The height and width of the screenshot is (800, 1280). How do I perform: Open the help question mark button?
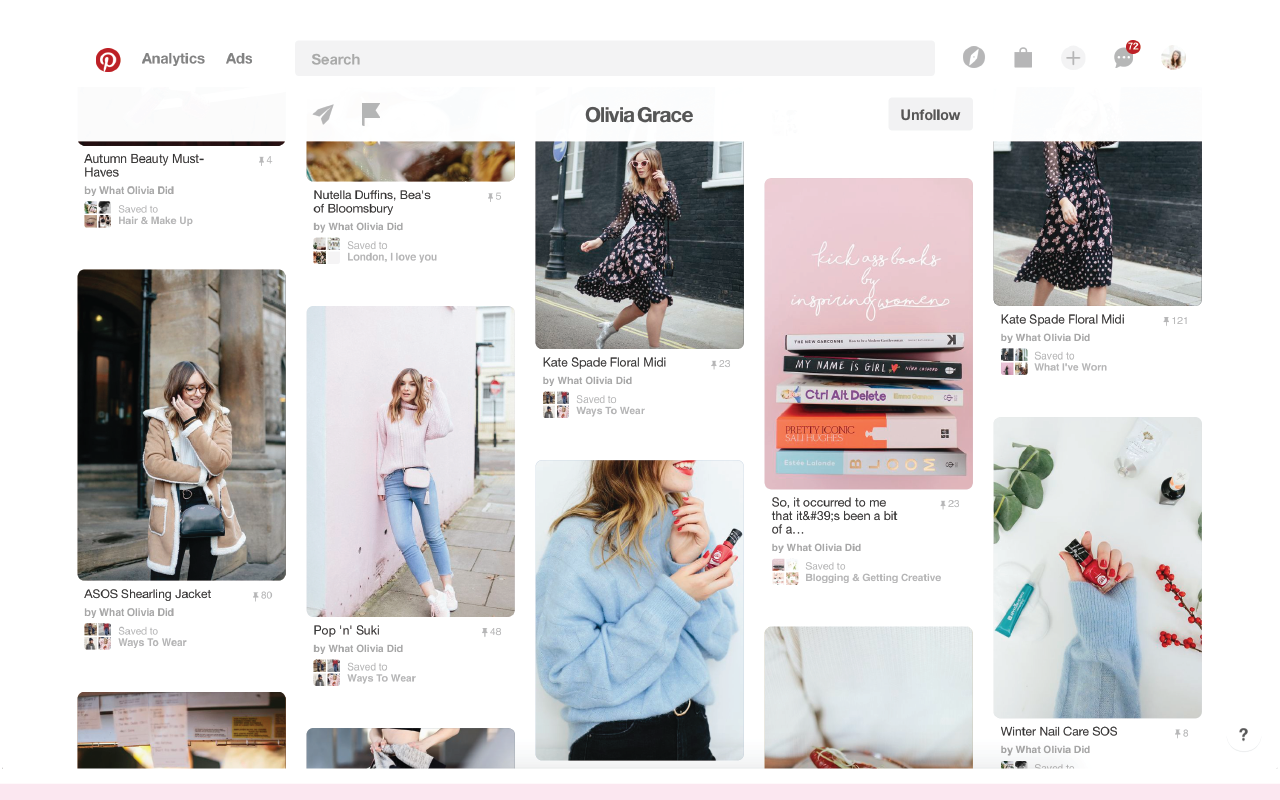coord(1243,734)
